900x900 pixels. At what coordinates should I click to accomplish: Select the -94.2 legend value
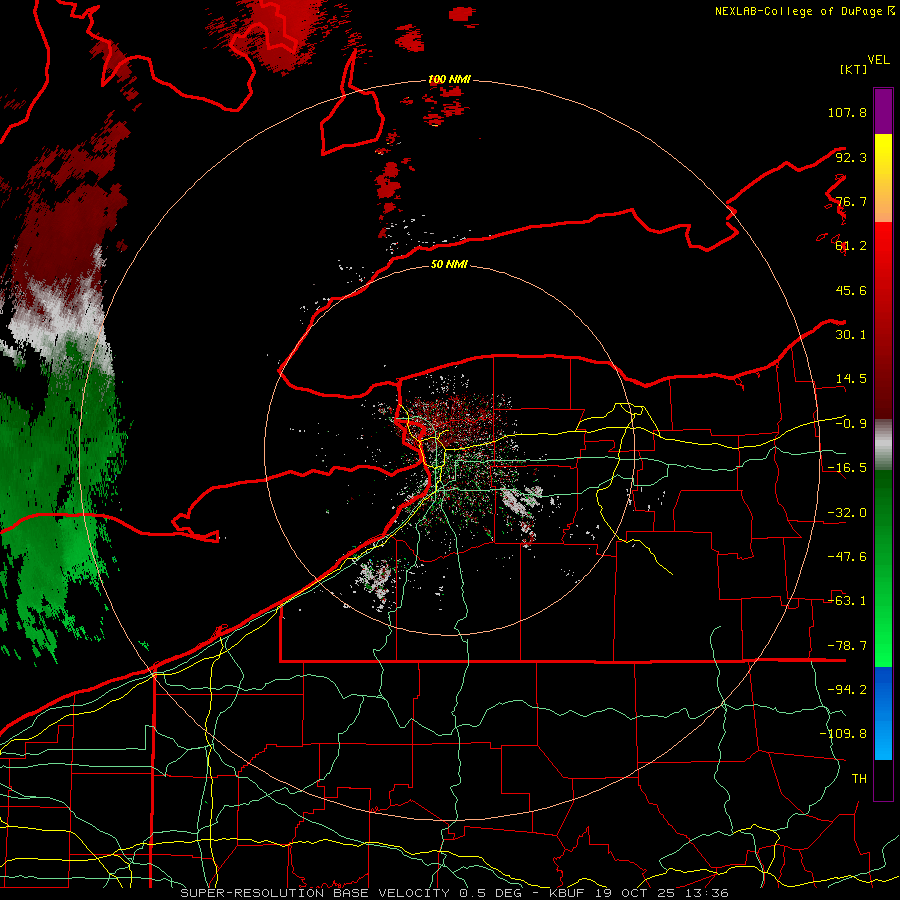[x=847, y=689]
